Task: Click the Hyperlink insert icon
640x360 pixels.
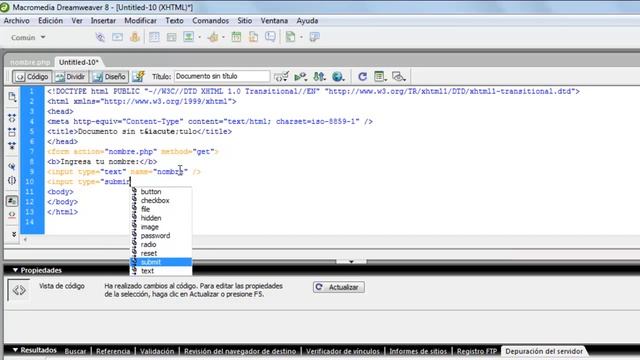Action: pyautogui.click(x=100, y=37)
